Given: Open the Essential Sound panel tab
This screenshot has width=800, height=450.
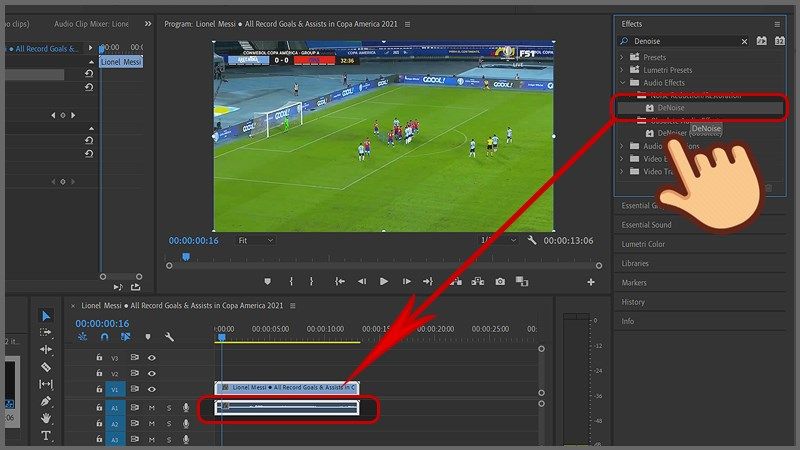Looking at the screenshot, I should (646, 225).
